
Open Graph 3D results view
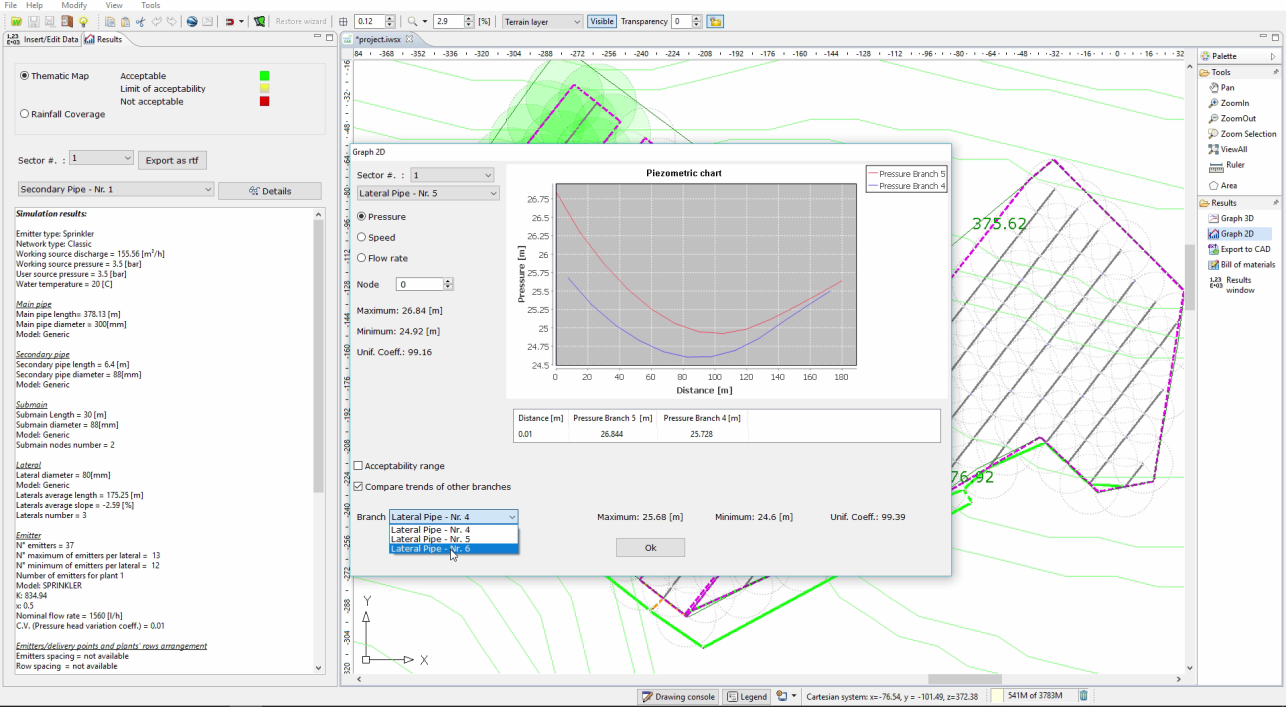click(x=1236, y=218)
